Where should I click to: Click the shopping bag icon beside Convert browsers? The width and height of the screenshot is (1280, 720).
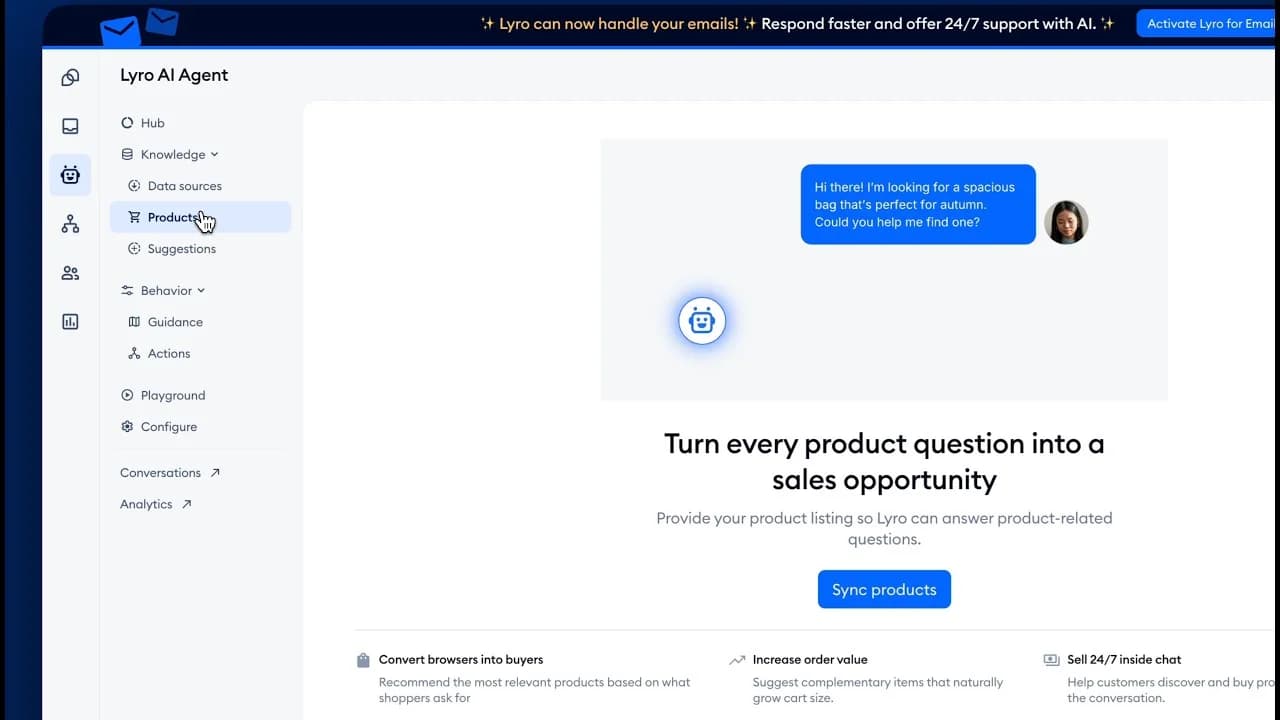coord(363,660)
